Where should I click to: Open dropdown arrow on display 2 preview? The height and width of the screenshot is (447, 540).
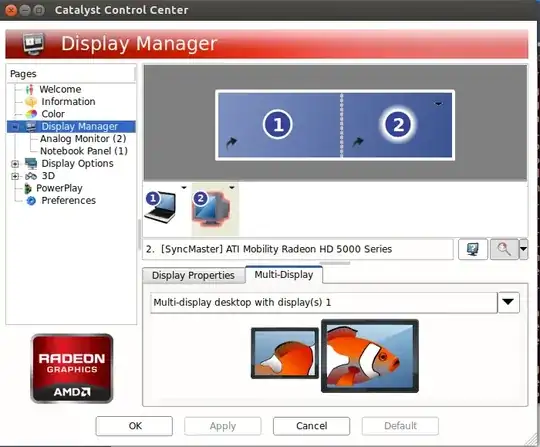pos(438,103)
